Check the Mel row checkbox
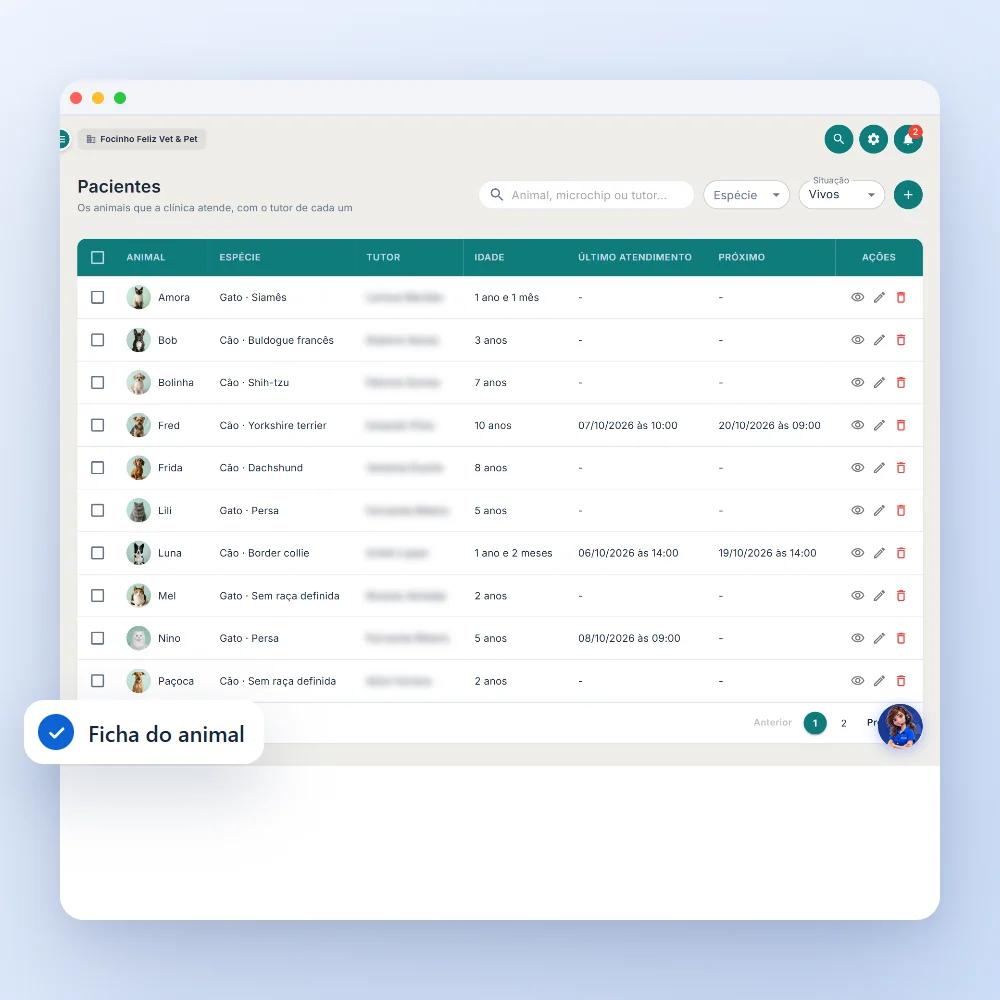This screenshot has width=1000, height=1000. click(x=98, y=596)
